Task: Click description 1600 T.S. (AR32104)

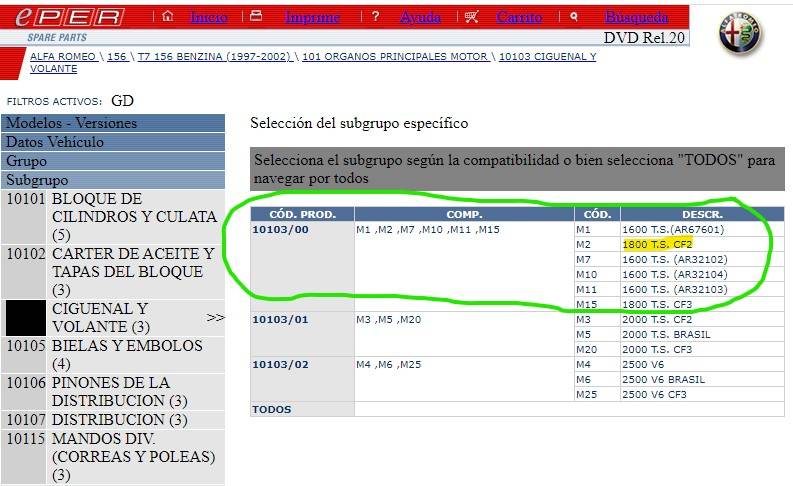Action: [675, 275]
